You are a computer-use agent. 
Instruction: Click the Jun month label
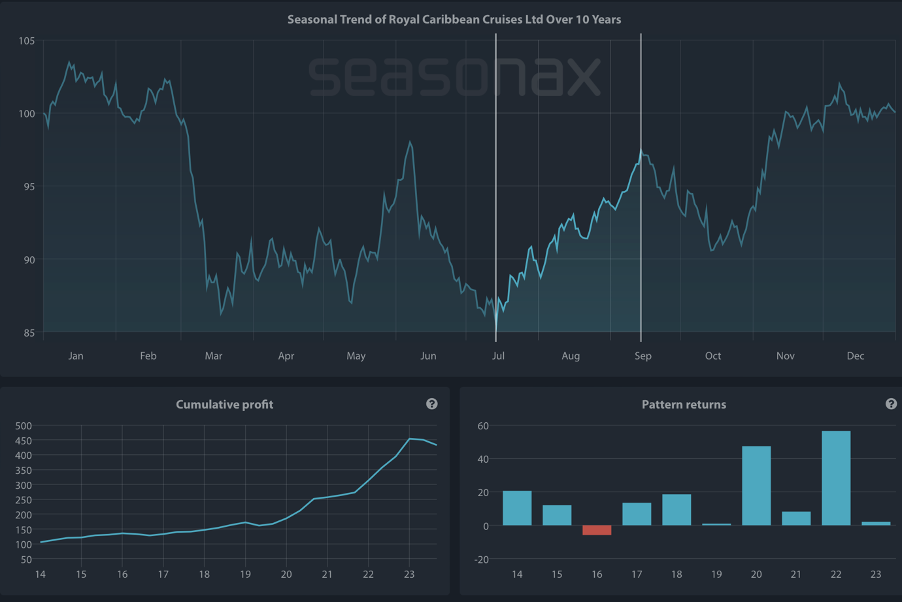428,356
